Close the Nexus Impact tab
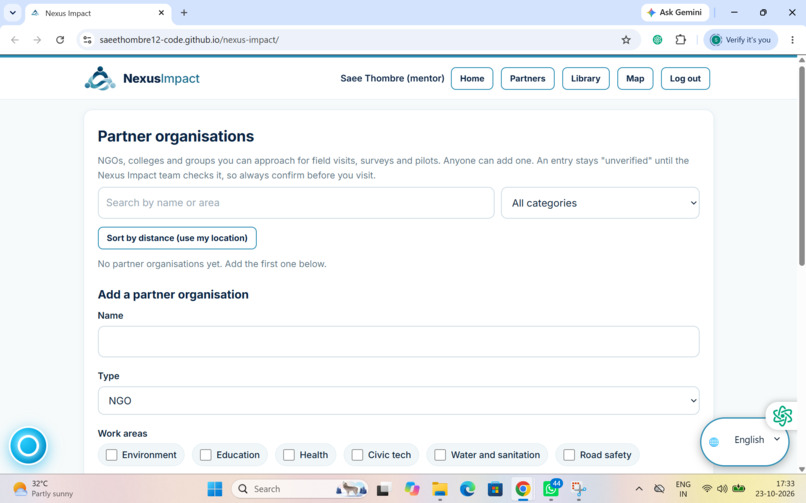 click(161, 13)
